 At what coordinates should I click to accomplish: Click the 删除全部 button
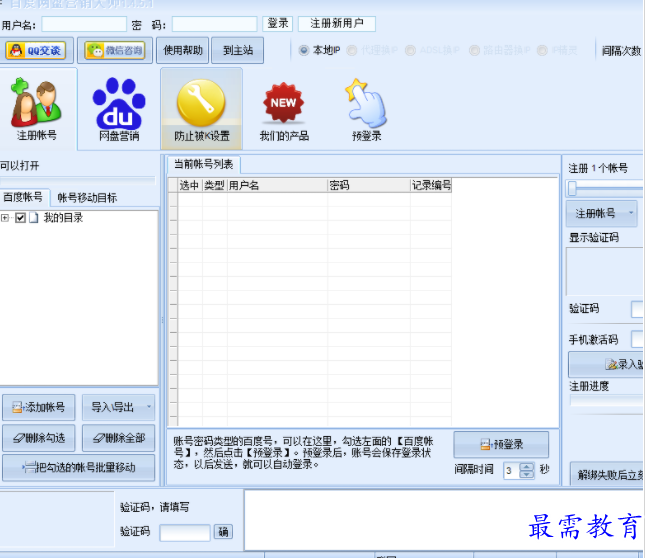tap(119, 438)
